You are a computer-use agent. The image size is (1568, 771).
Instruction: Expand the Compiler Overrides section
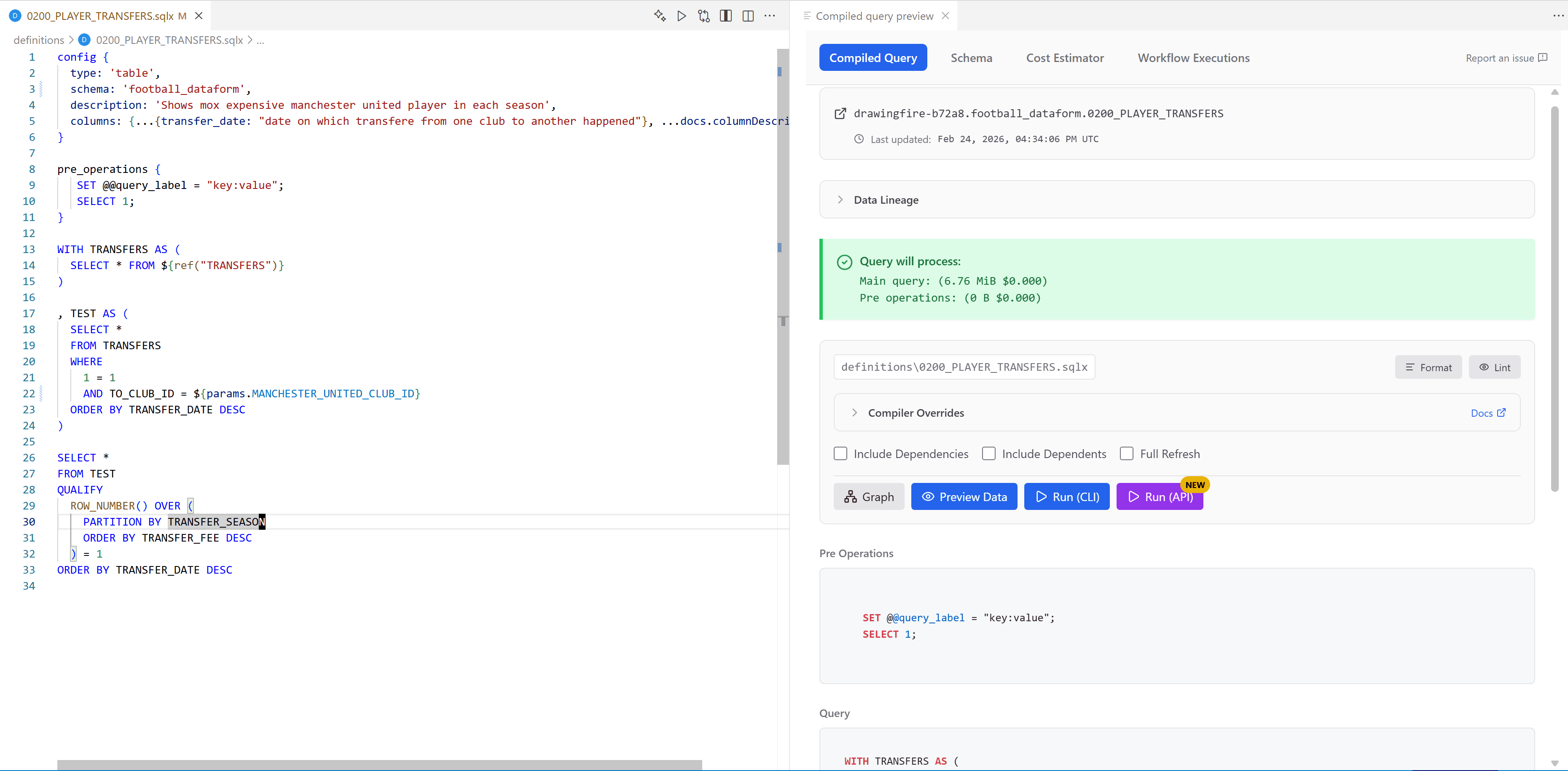pos(1176,413)
